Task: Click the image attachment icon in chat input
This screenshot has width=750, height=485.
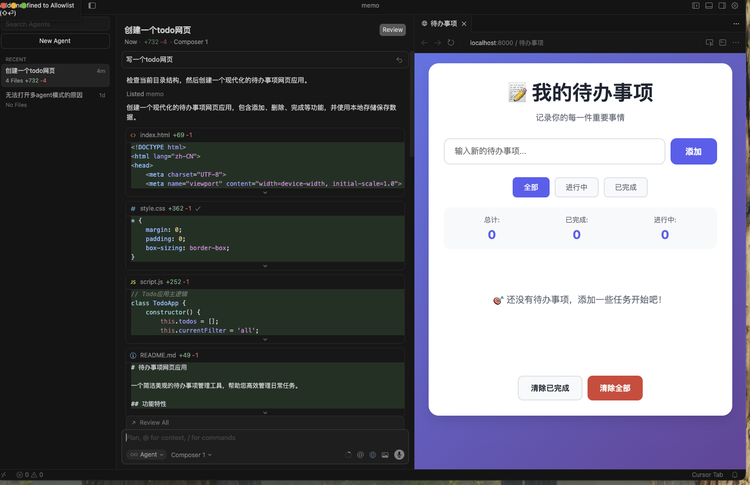Action: tap(385, 454)
